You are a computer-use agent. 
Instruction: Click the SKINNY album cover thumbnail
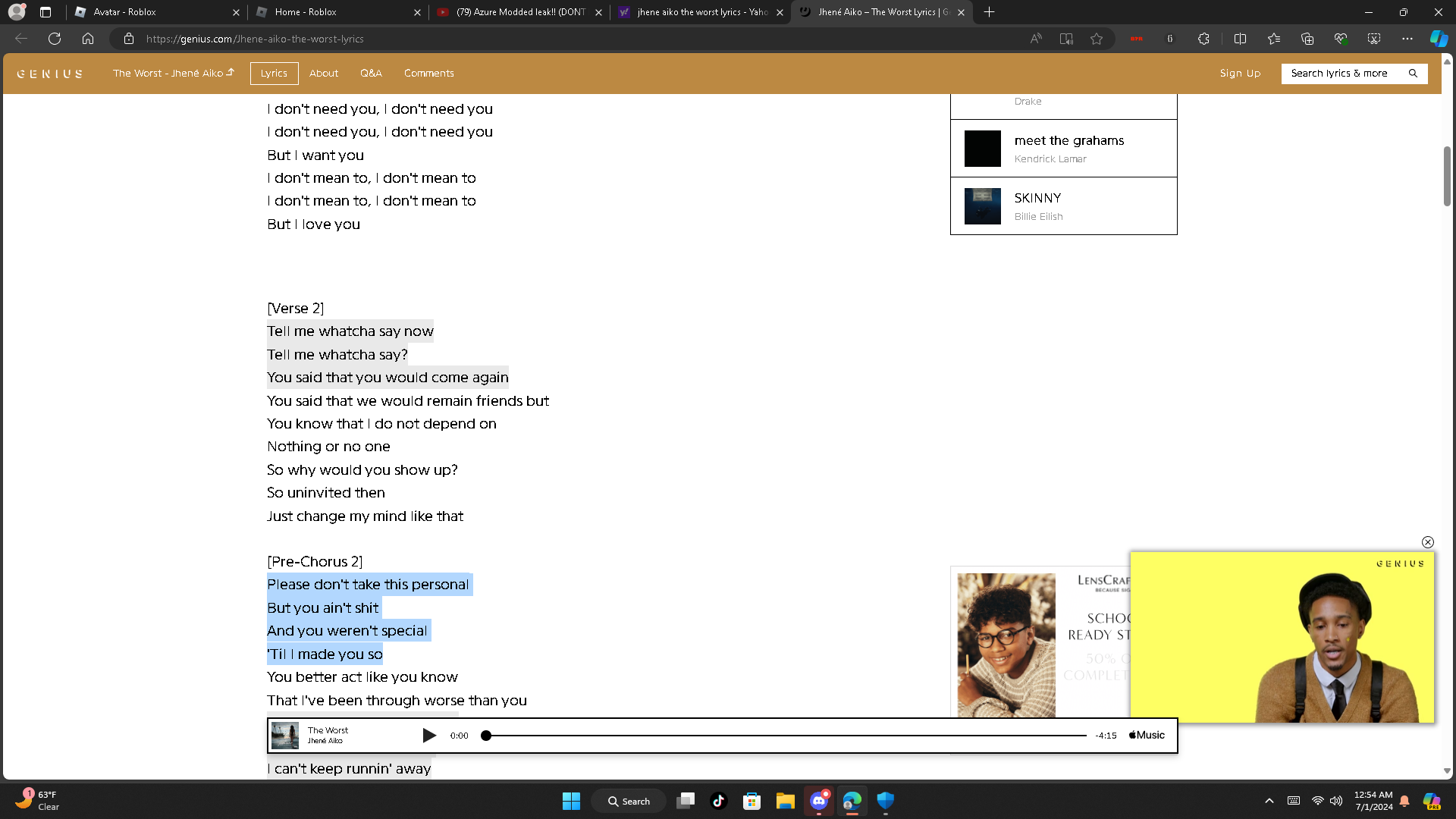983,206
